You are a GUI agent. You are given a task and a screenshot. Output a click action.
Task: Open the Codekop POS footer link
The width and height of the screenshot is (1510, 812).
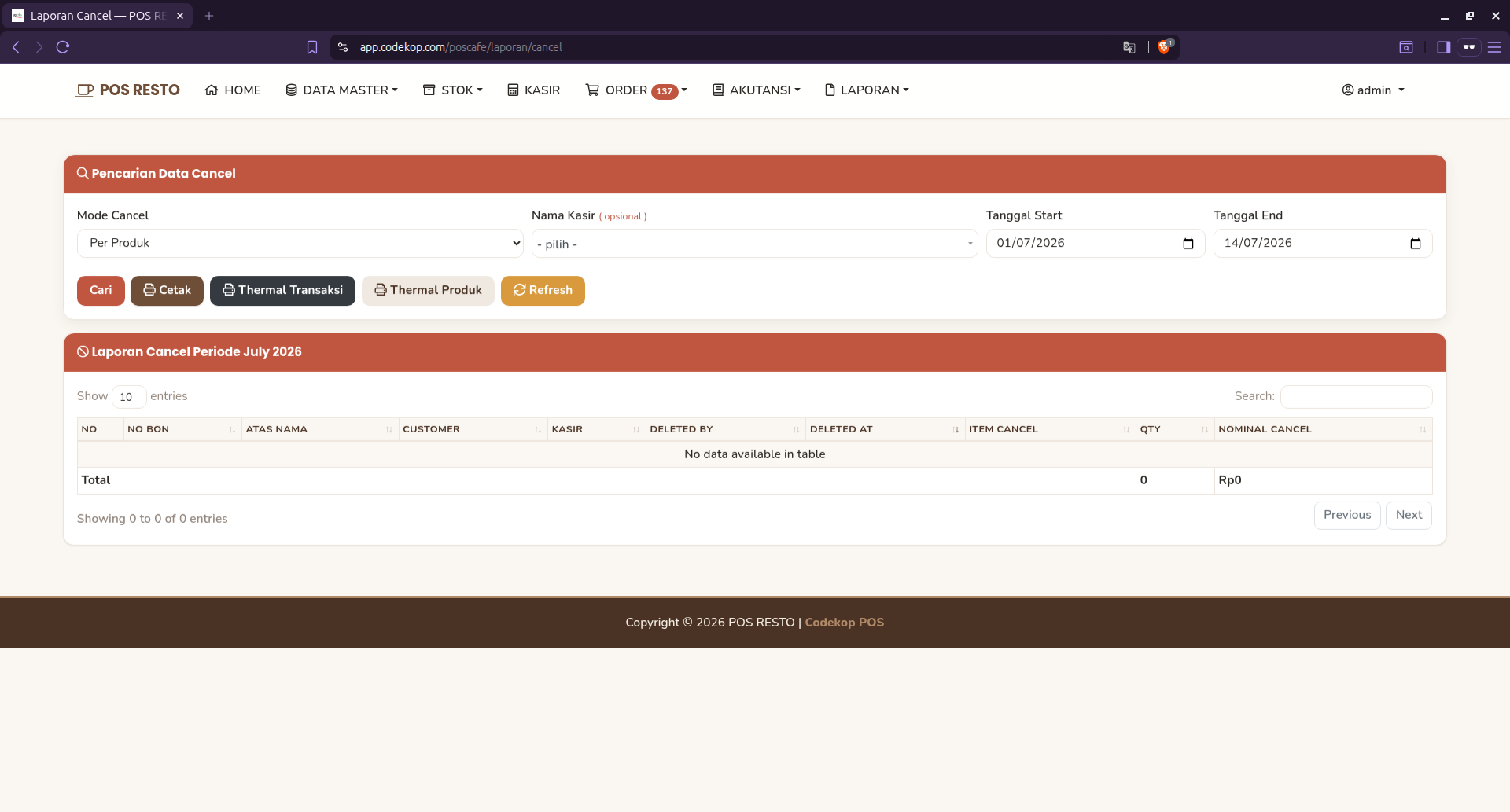click(x=844, y=623)
